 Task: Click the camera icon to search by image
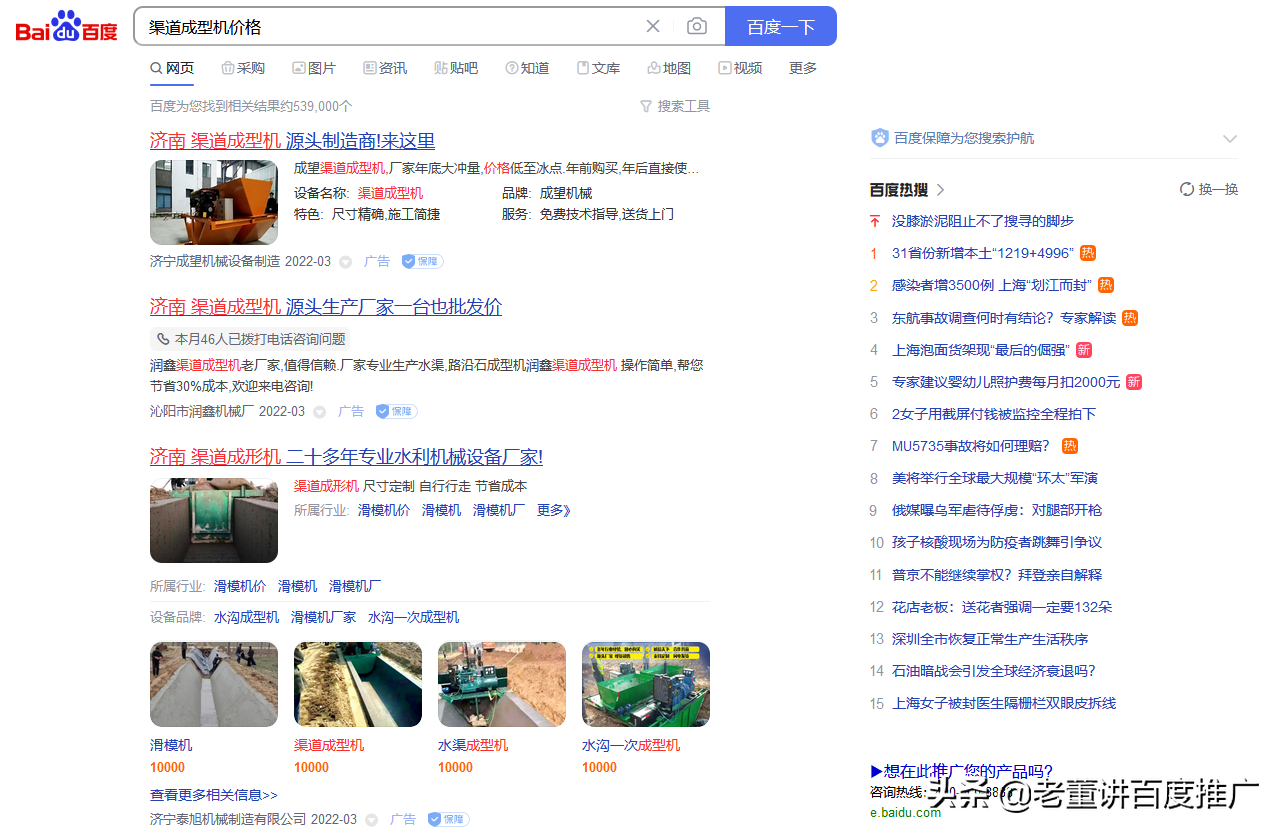click(695, 26)
